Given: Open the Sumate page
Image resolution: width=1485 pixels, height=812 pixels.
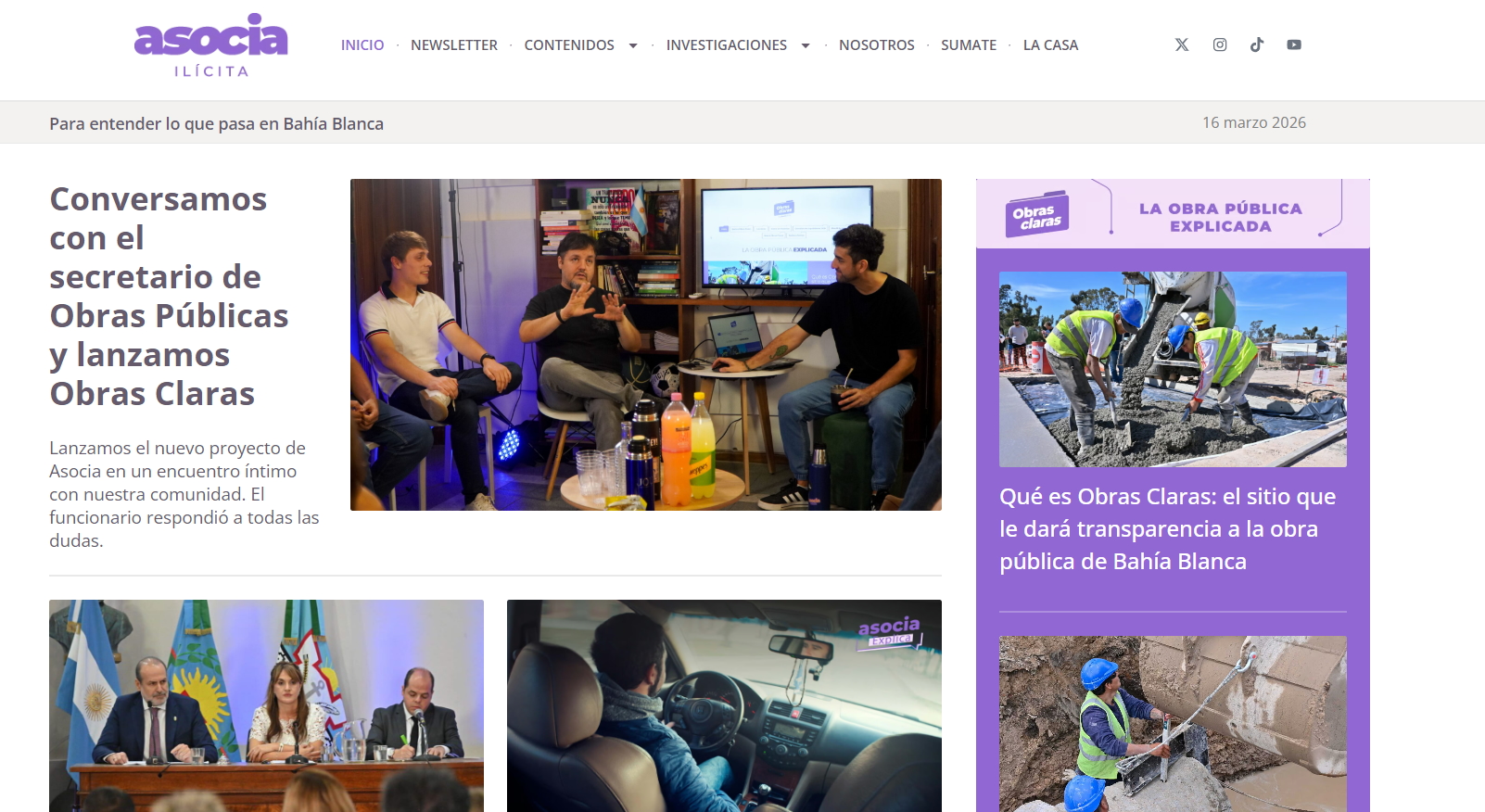Looking at the screenshot, I should (969, 45).
